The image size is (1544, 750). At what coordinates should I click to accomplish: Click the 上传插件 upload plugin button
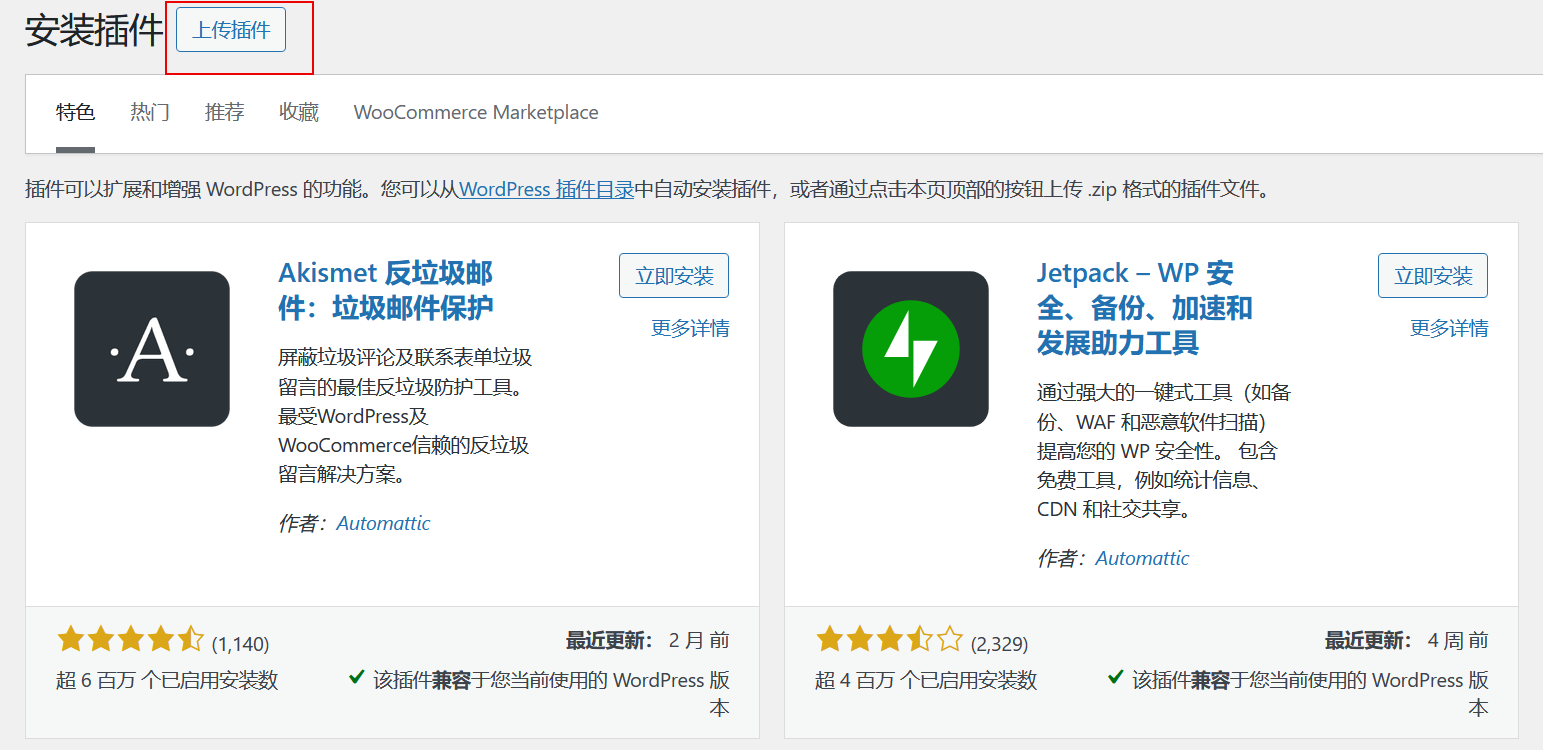231,30
